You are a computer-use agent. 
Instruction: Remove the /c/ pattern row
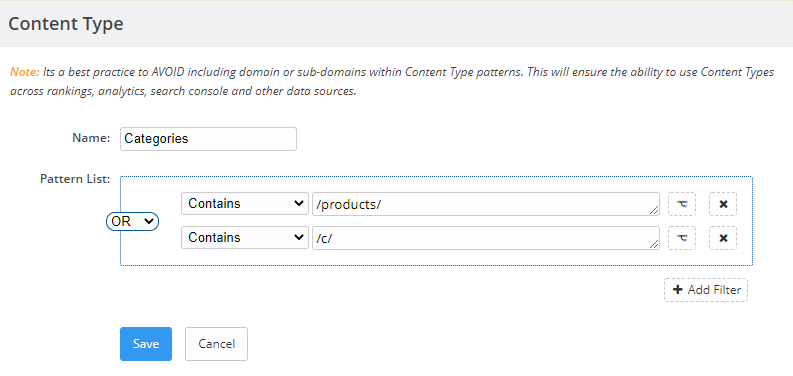723,238
